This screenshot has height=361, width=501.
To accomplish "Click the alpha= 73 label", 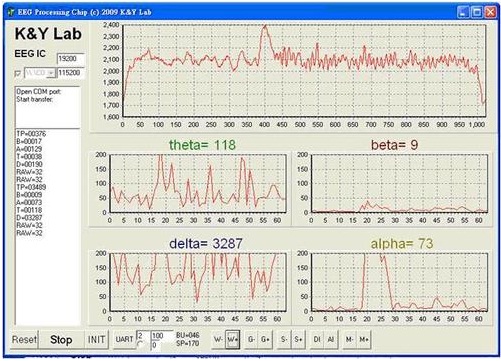I will 402,244.
